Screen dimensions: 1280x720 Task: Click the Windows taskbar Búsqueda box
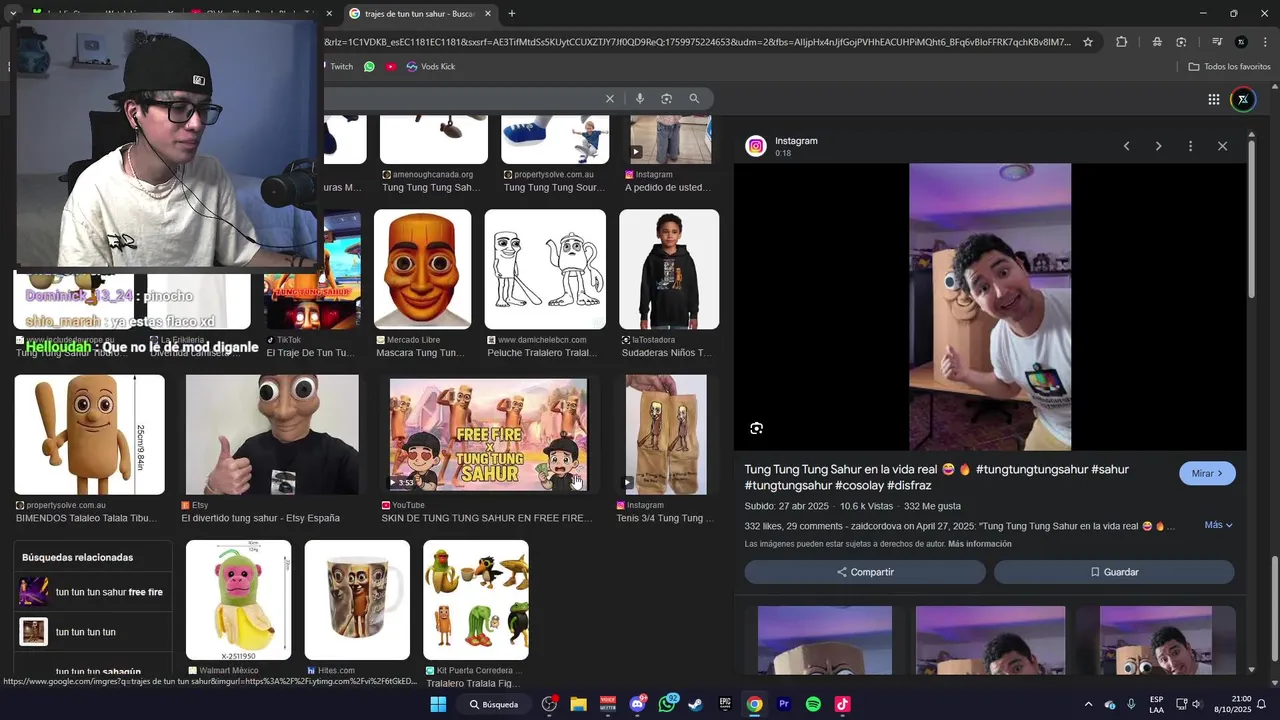[494, 704]
